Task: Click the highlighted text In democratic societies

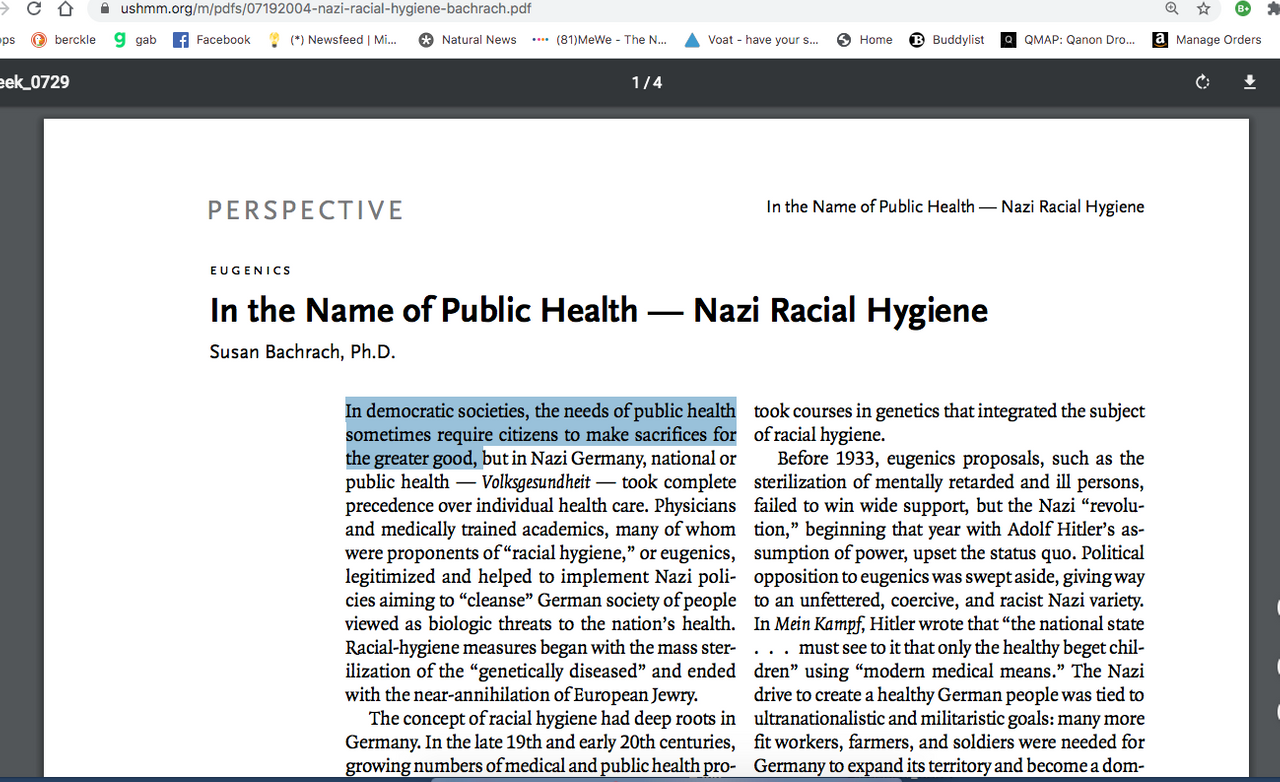Action: coord(541,435)
